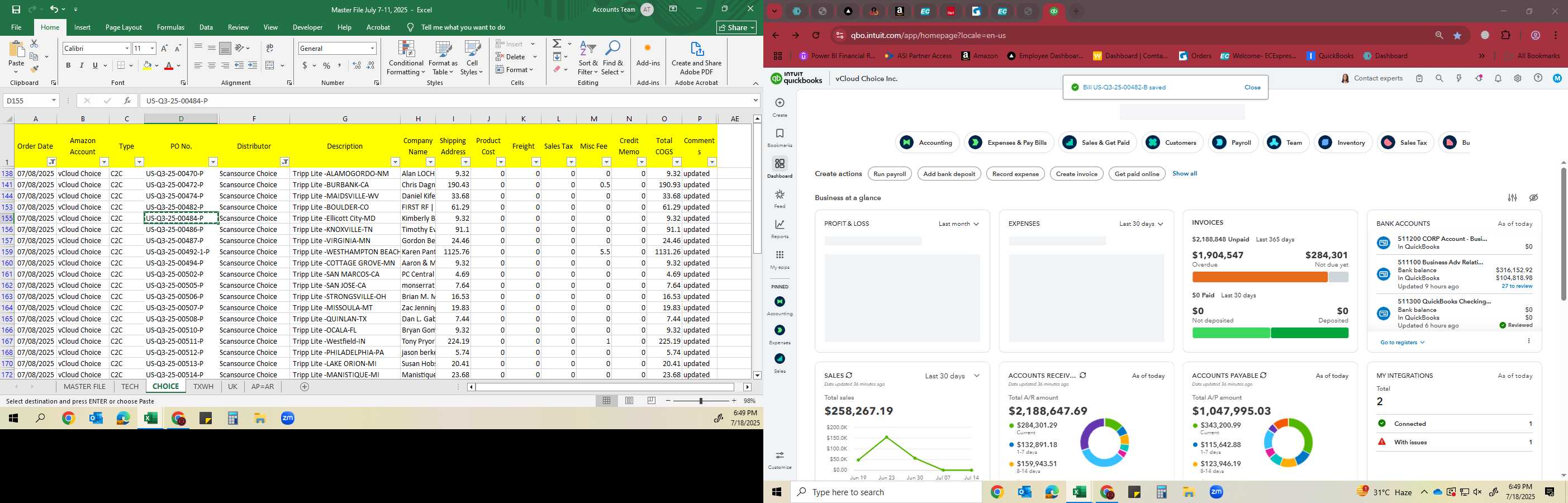Toggle privacy eye icon on dashboard
The width and height of the screenshot is (1568, 503).
coord(1533,198)
